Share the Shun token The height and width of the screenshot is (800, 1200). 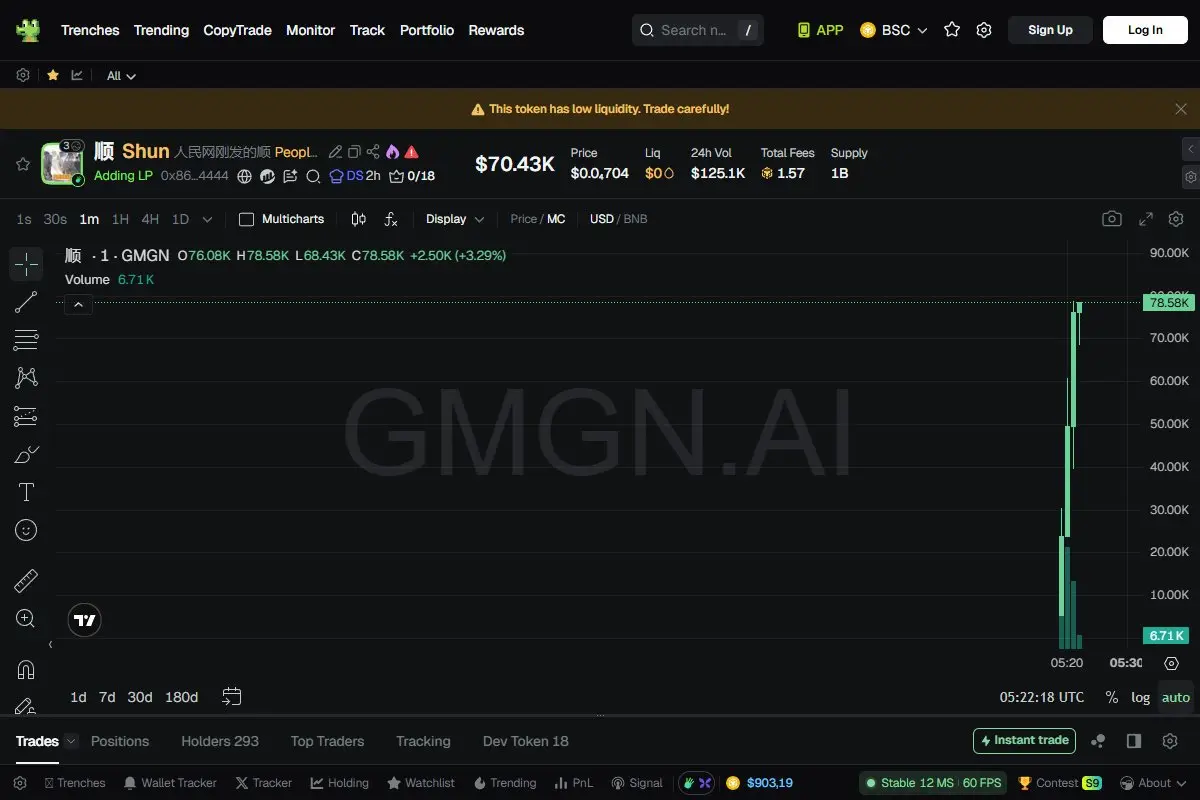tap(373, 152)
